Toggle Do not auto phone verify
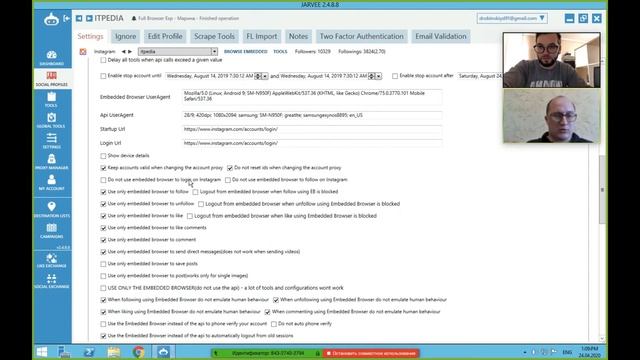This screenshot has height=360, width=640. pos(274,324)
